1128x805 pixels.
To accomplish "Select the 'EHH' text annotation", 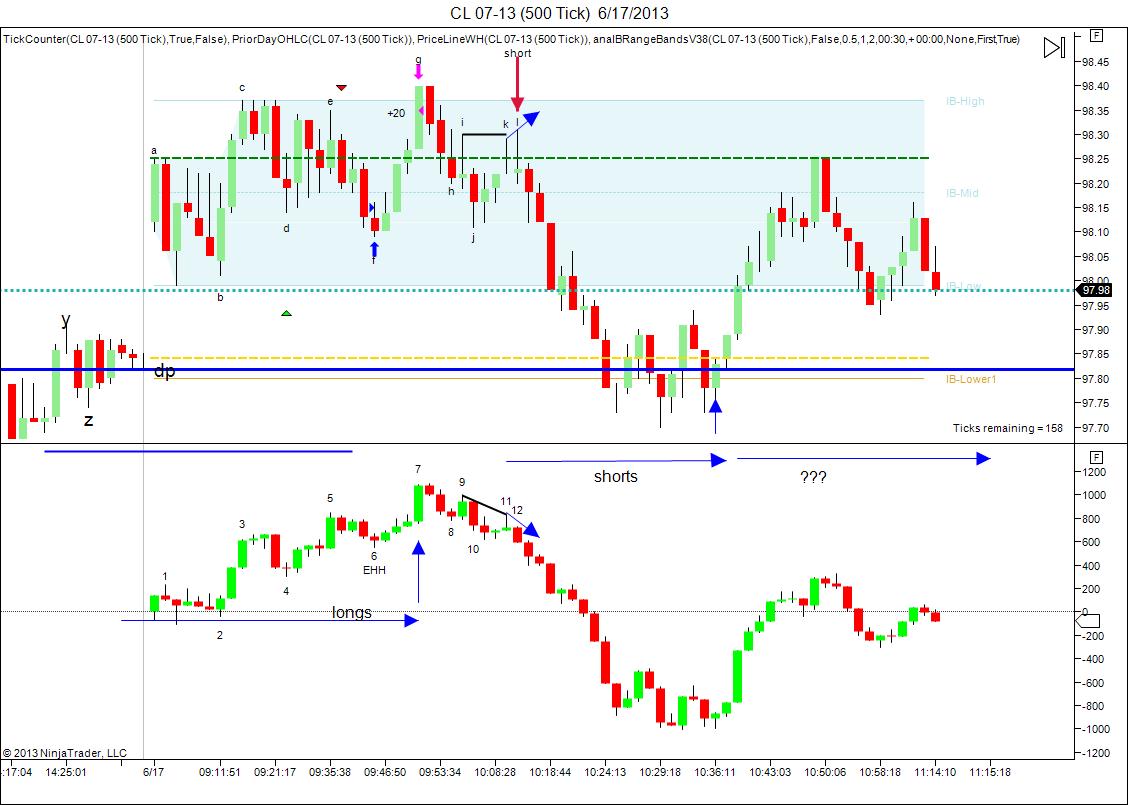I will click(x=374, y=570).
